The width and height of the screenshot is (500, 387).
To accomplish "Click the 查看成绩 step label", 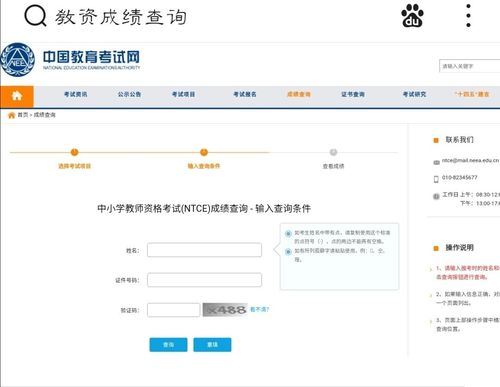I will [333, 166].
